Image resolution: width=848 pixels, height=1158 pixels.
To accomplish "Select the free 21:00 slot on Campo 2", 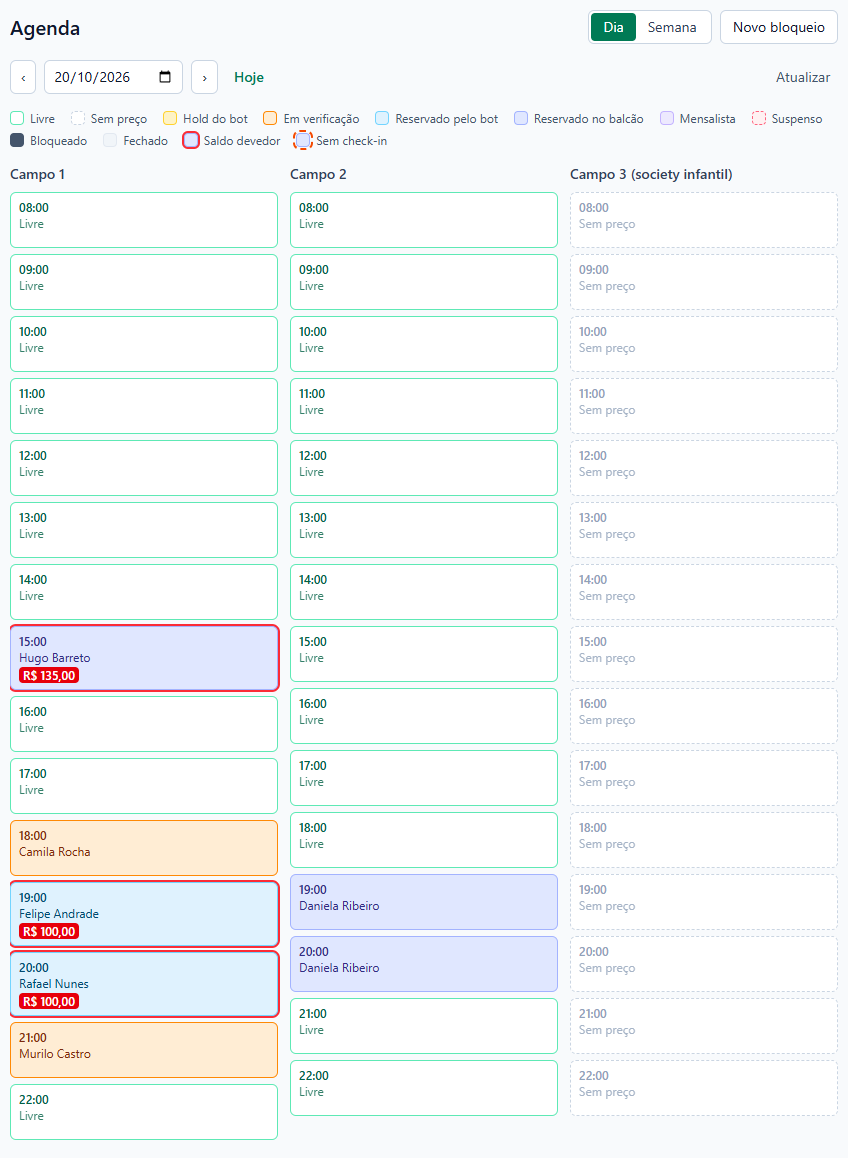I will point(424,1026).
